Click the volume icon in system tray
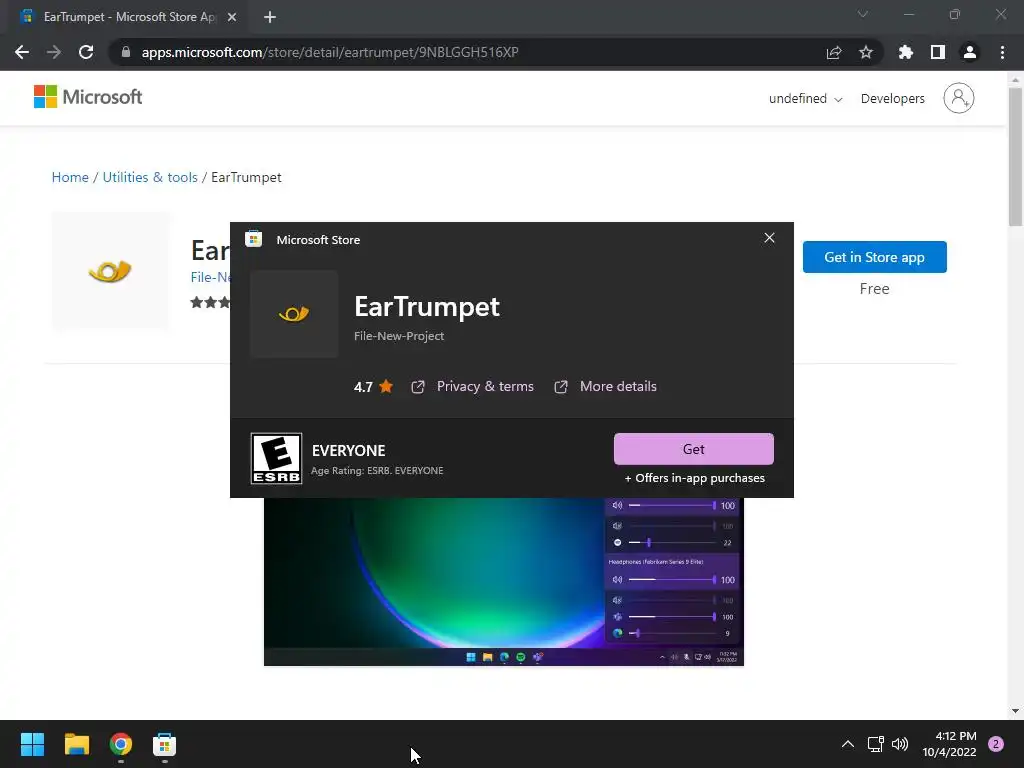1024x768 pixels. coord(900,744)
